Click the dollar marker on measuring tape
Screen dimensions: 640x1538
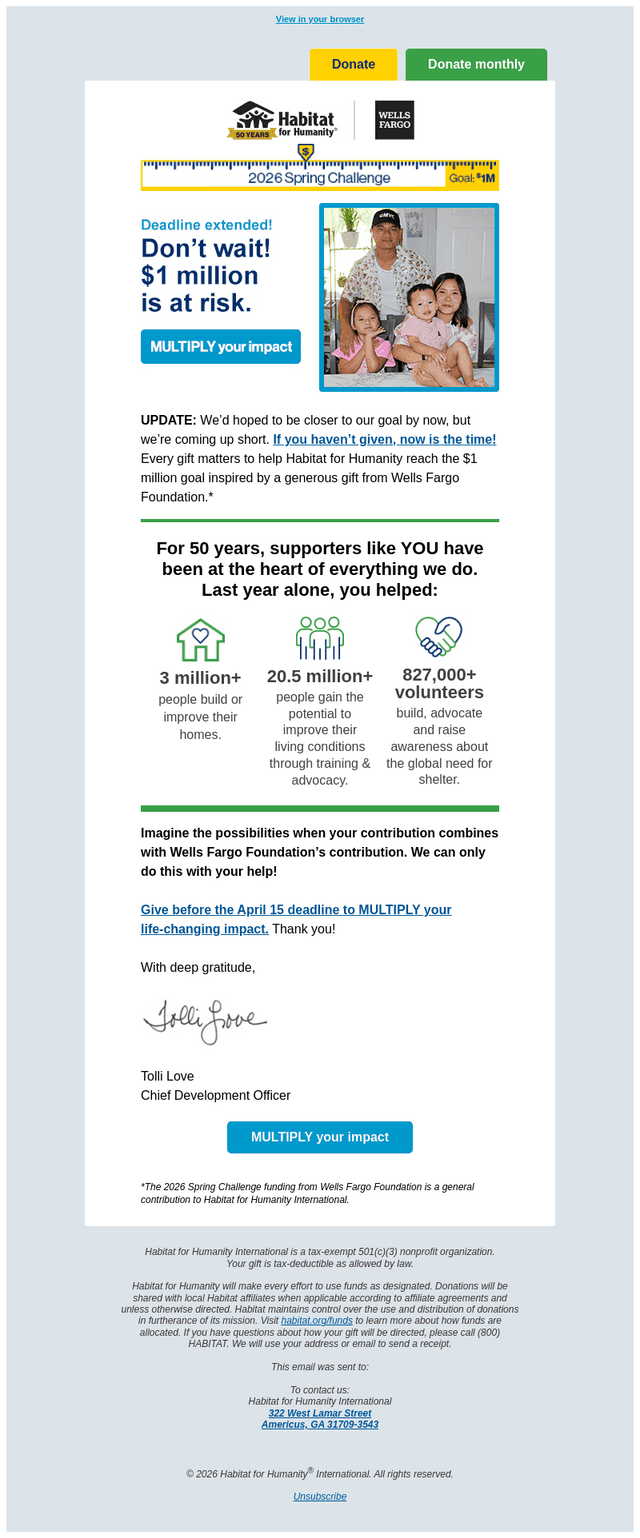click(306, 153)
